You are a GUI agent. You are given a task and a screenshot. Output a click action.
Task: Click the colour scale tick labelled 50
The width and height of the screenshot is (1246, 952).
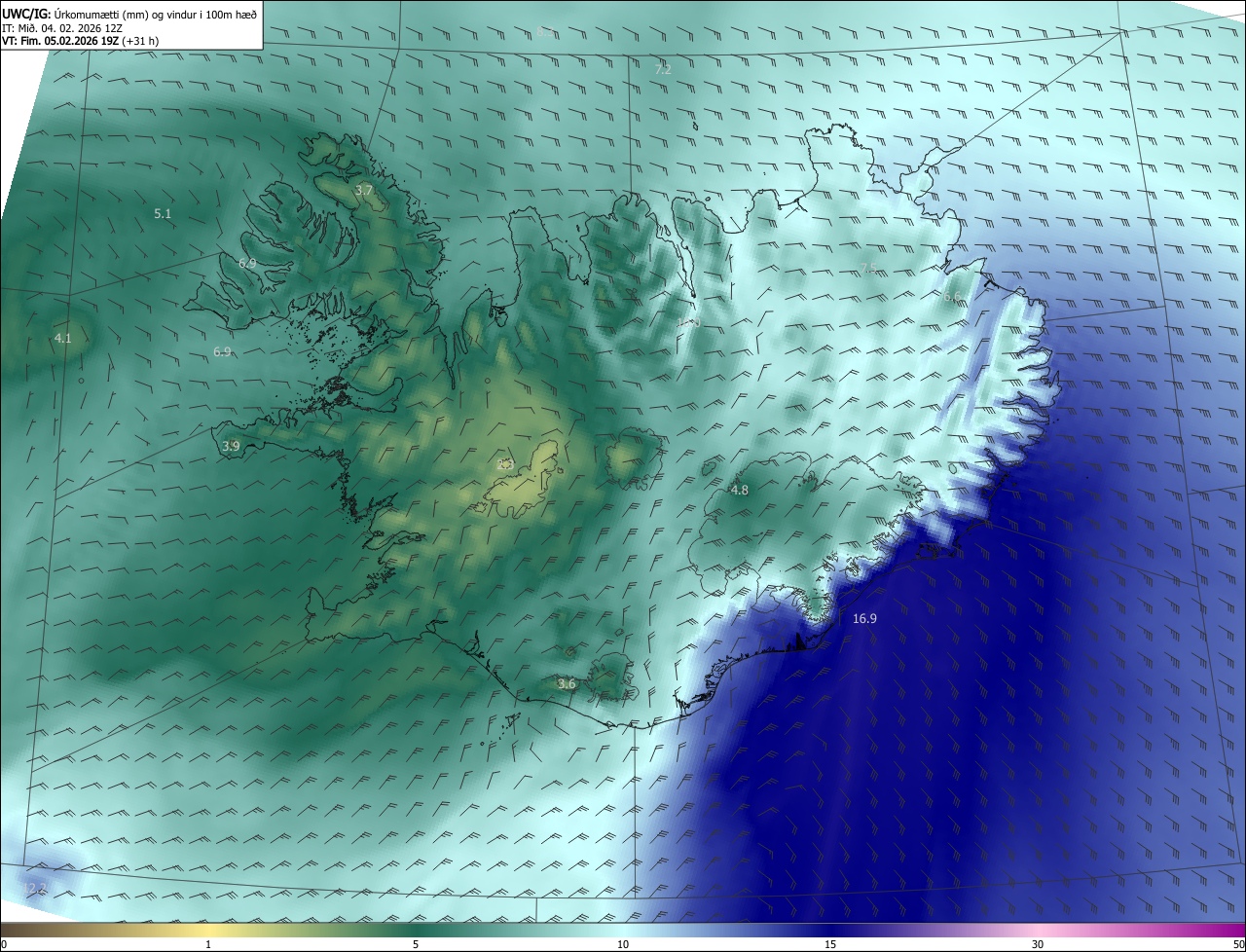click(x=1238, y=944)
